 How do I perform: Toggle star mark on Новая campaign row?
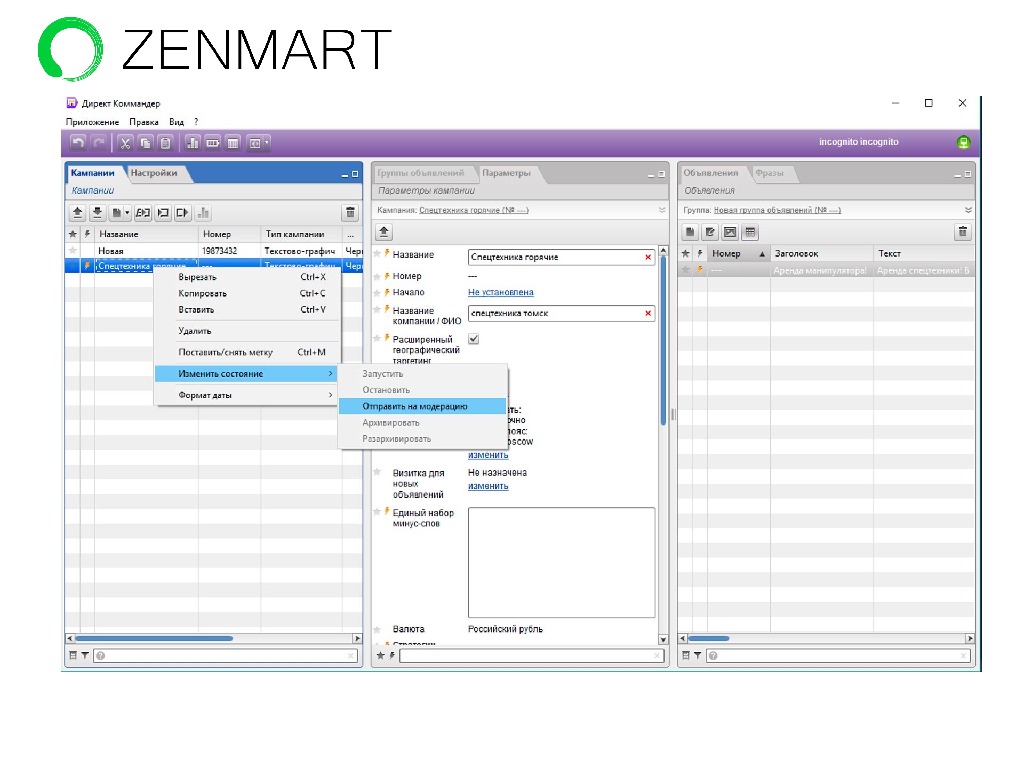click(72, 250)
